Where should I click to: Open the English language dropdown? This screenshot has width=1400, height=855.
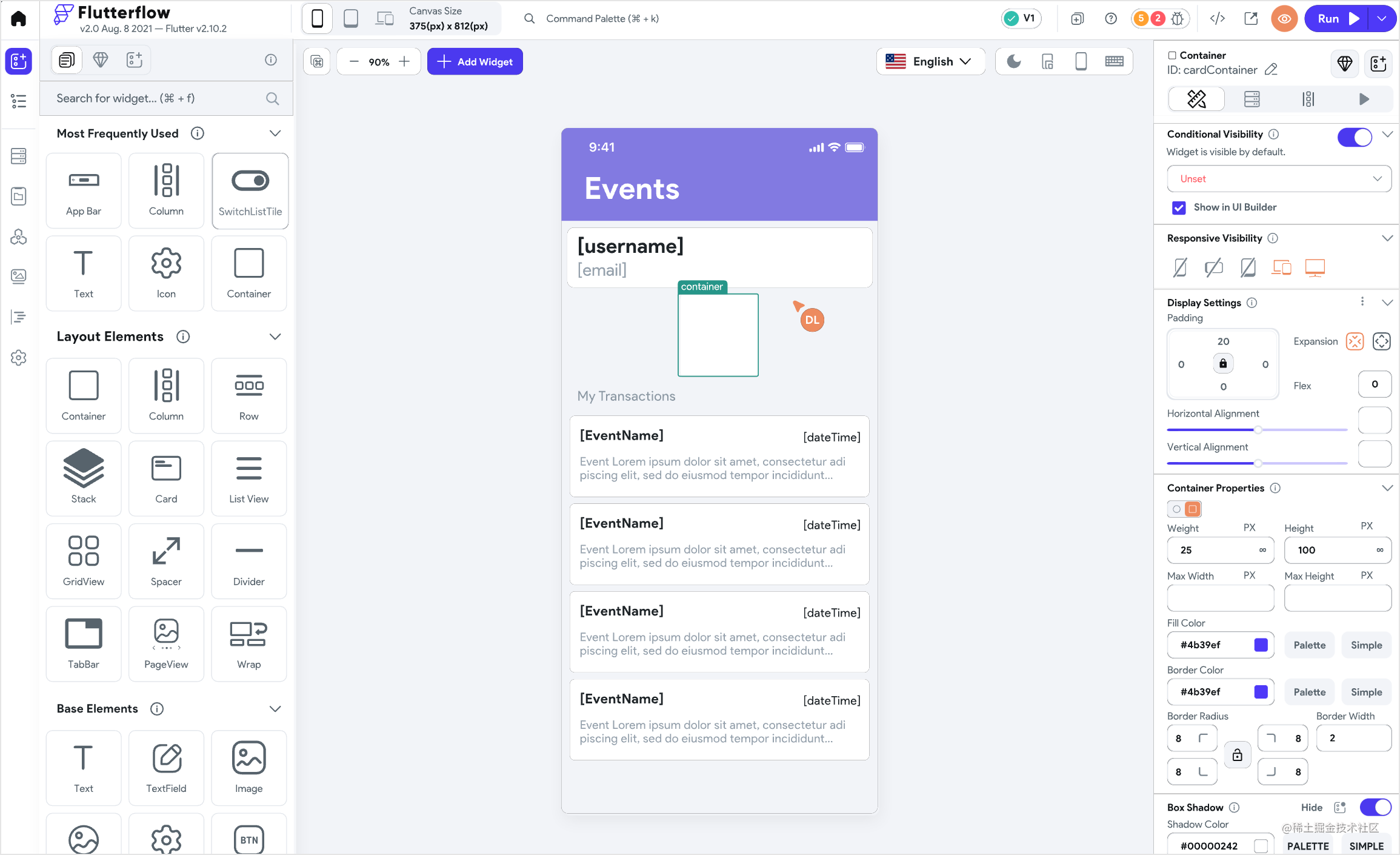(x=930, y=61)
